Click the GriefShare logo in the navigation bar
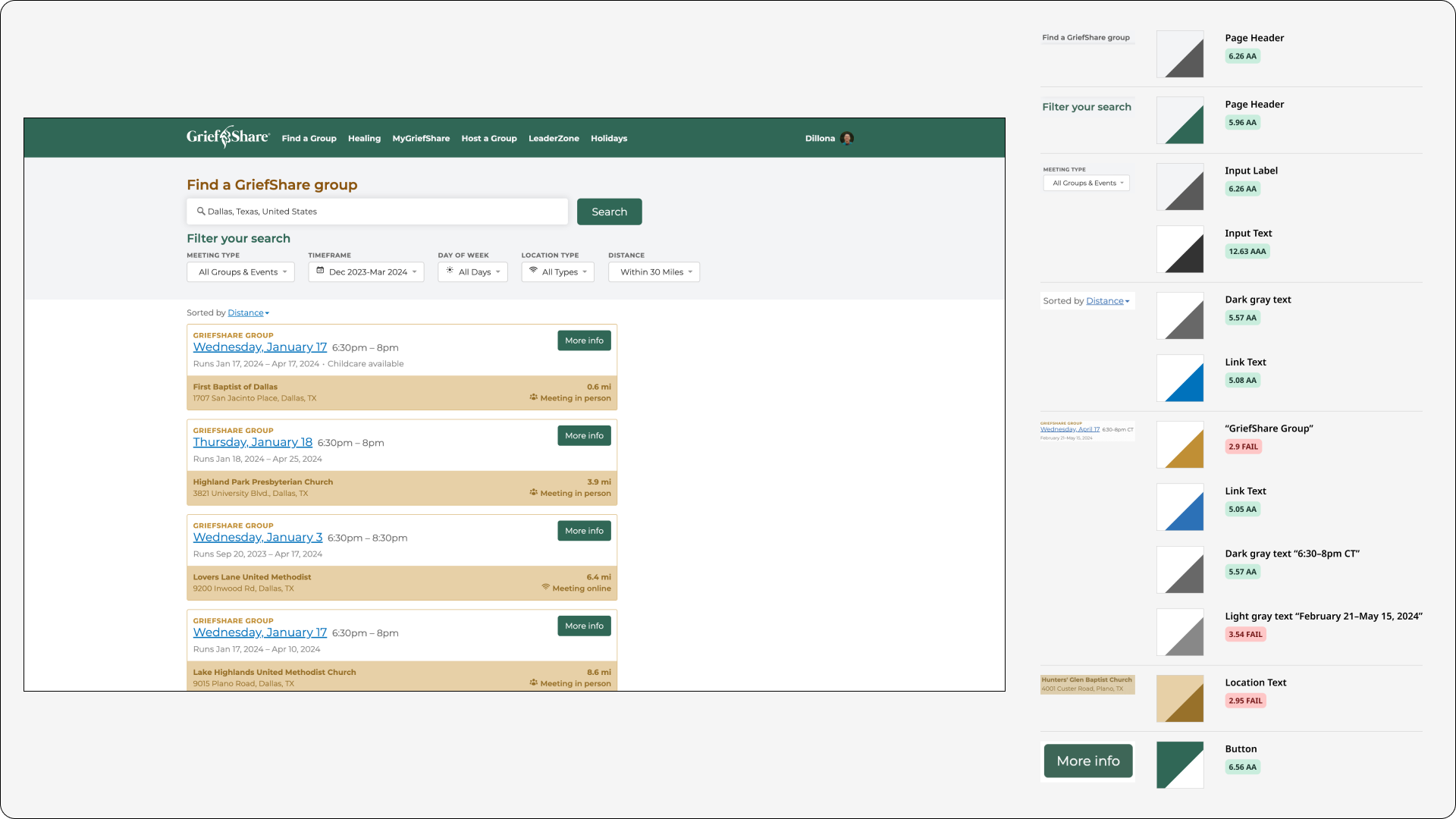Viewport: 1456px width, 819px height. click(x=227, y=137)
